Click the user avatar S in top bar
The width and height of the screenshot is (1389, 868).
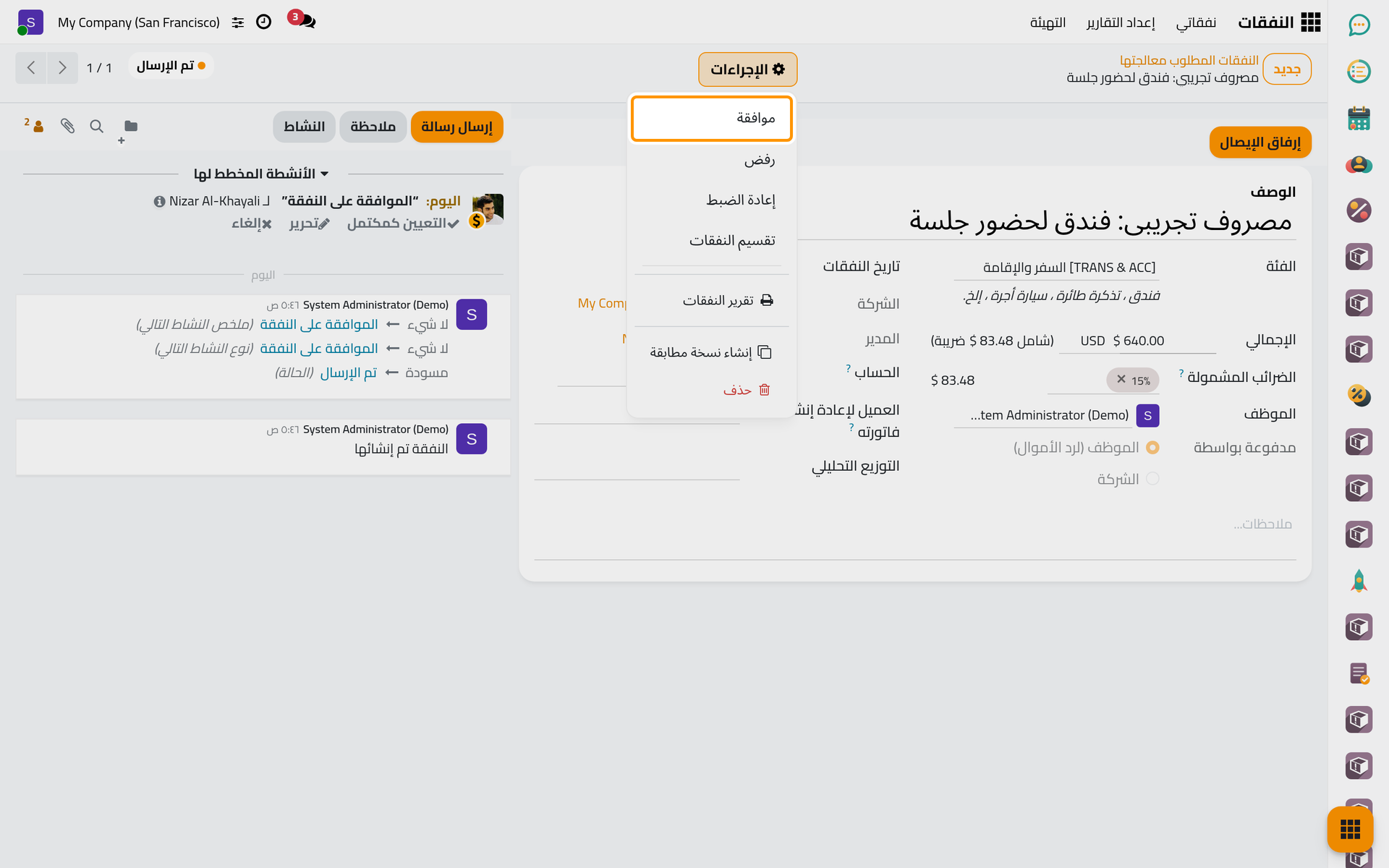click(x=30, y=22)
